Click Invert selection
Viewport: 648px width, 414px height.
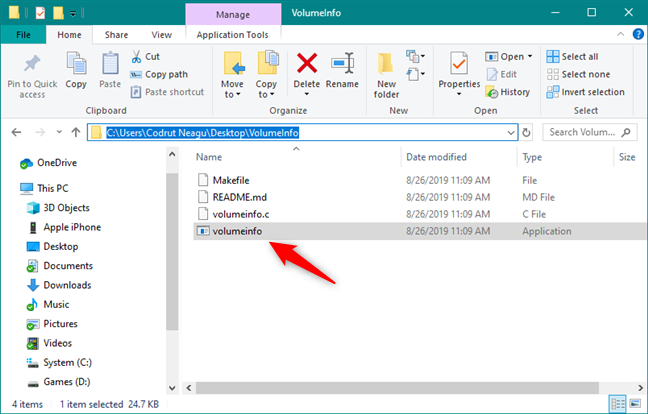pos(585,92)
